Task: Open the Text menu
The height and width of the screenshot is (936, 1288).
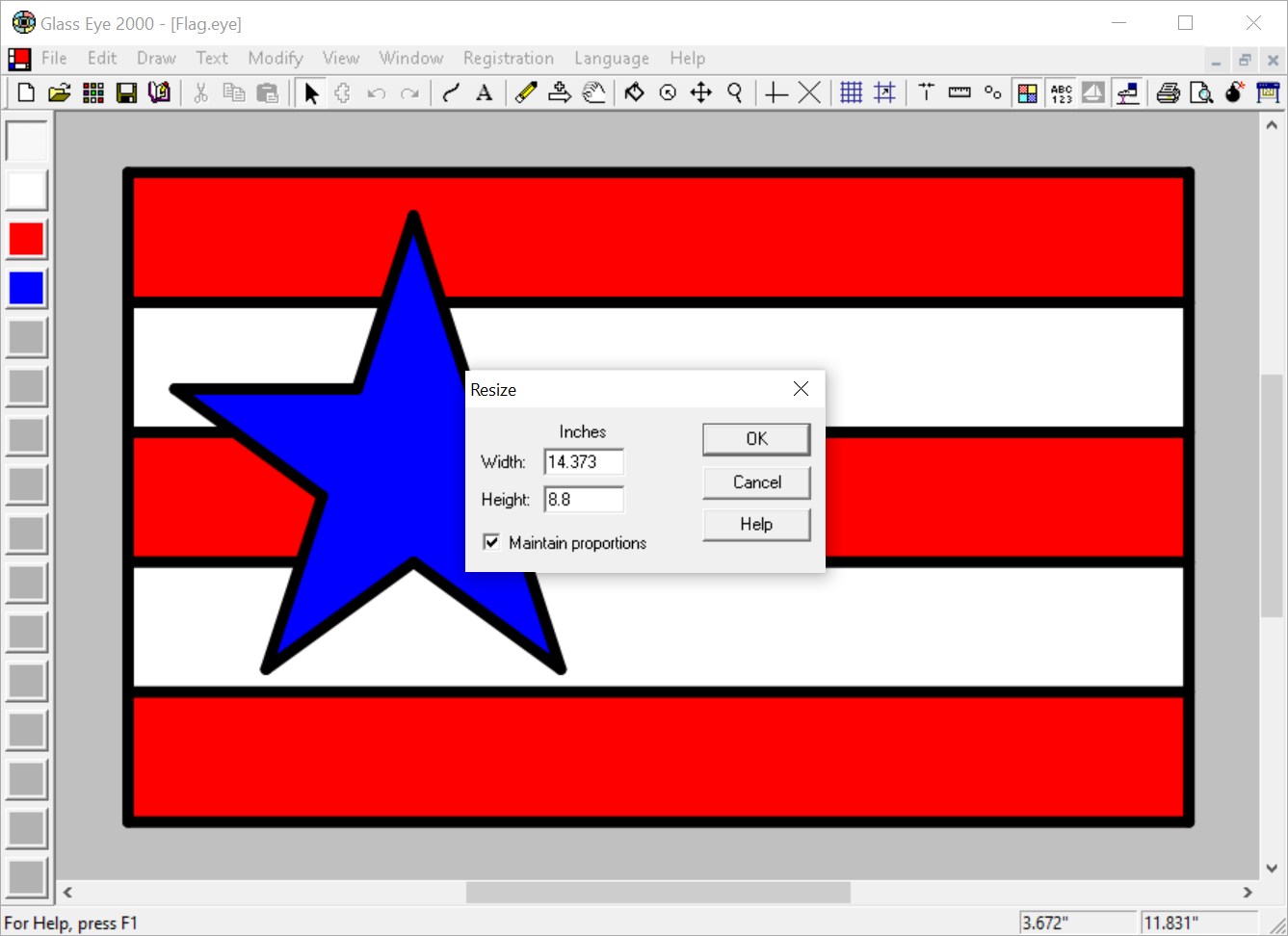Action: pyautogui.click(x=212, y=58)
